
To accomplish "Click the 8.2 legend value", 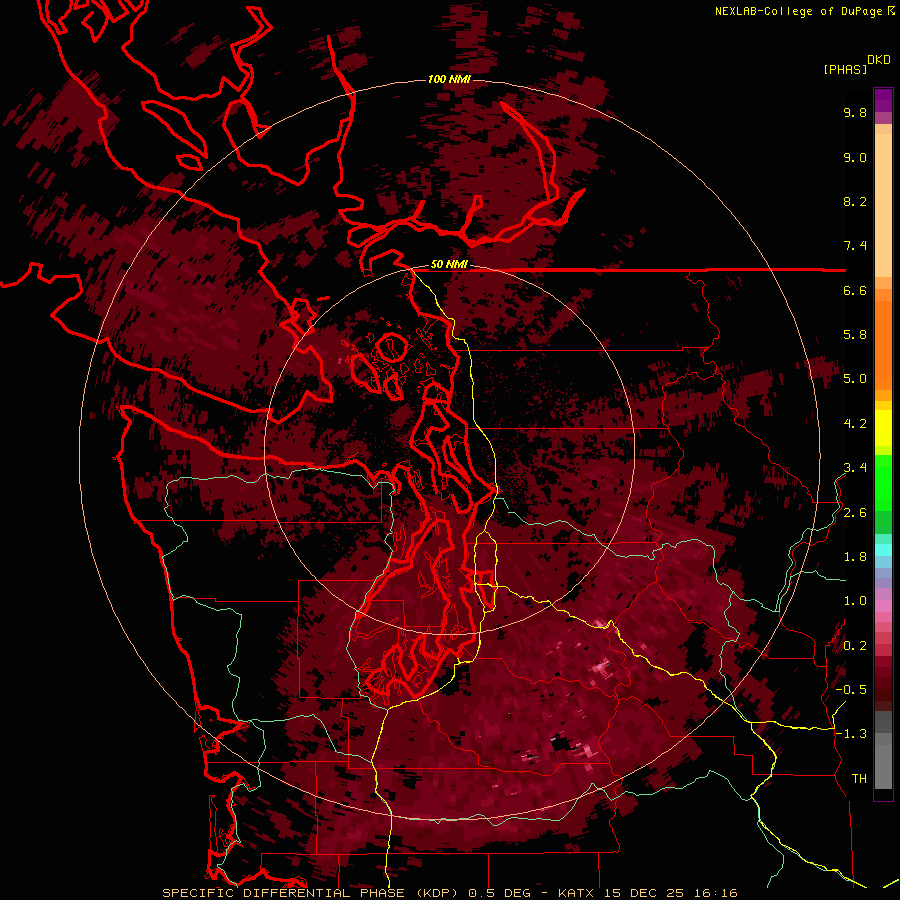I will pyautogui.click(x=855, y=201).
